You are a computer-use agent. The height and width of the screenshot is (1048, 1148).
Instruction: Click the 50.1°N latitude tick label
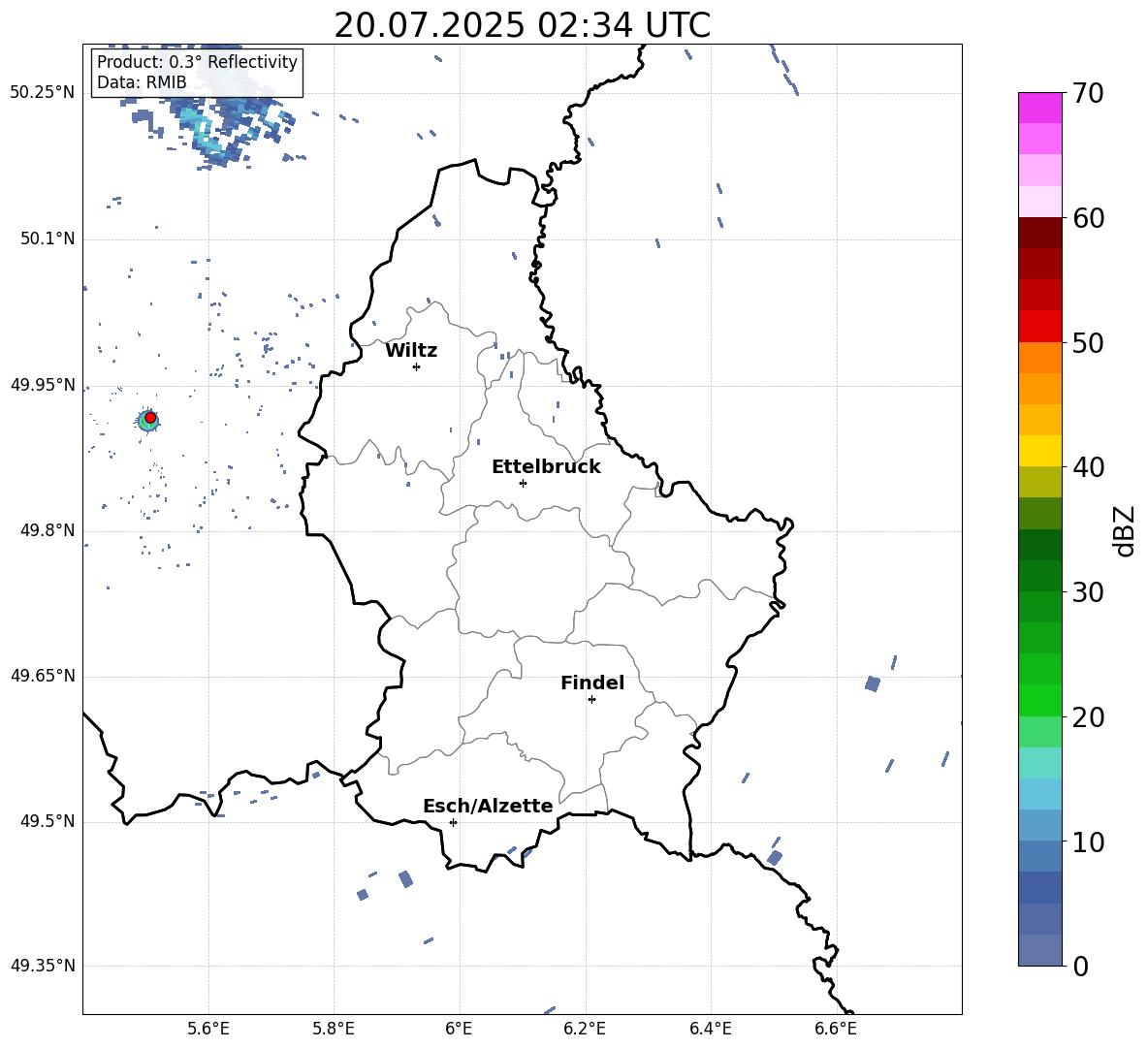pyautogui.click(x=48, y=239)
